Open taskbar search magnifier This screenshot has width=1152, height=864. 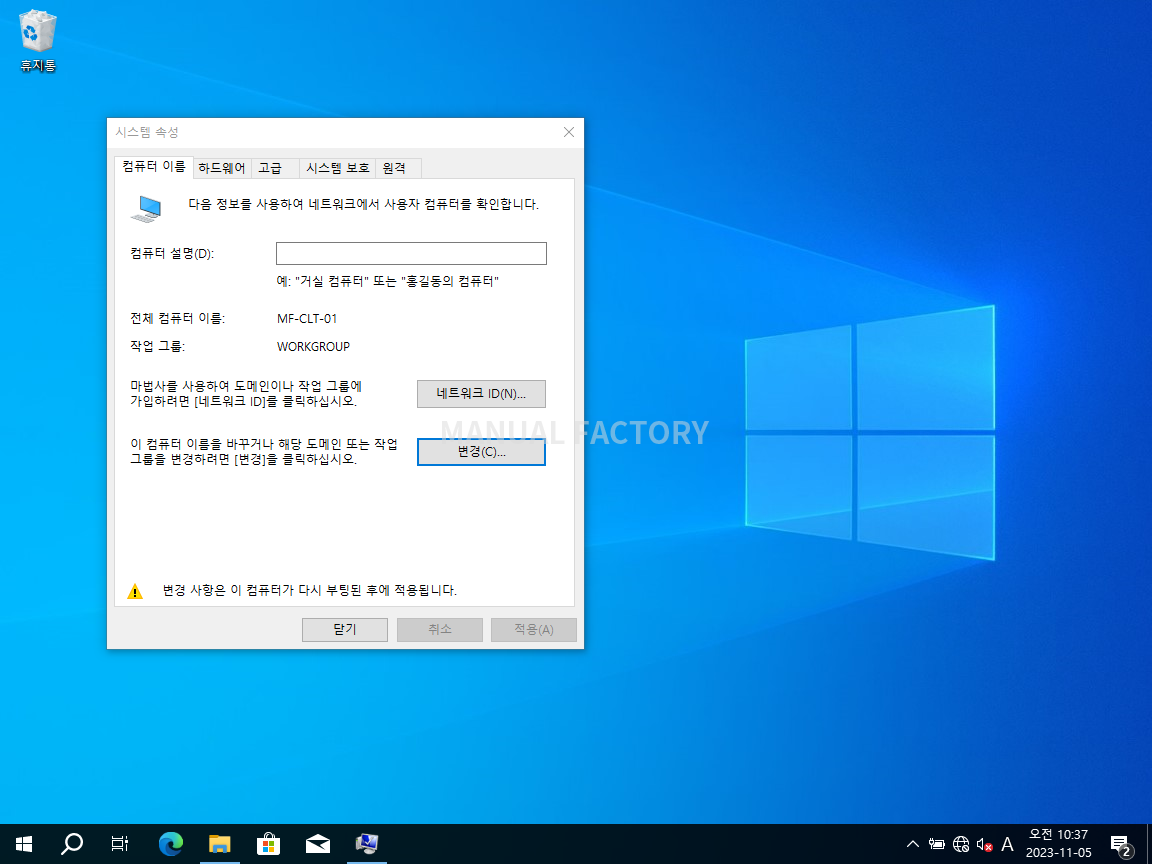coord(71,844)
